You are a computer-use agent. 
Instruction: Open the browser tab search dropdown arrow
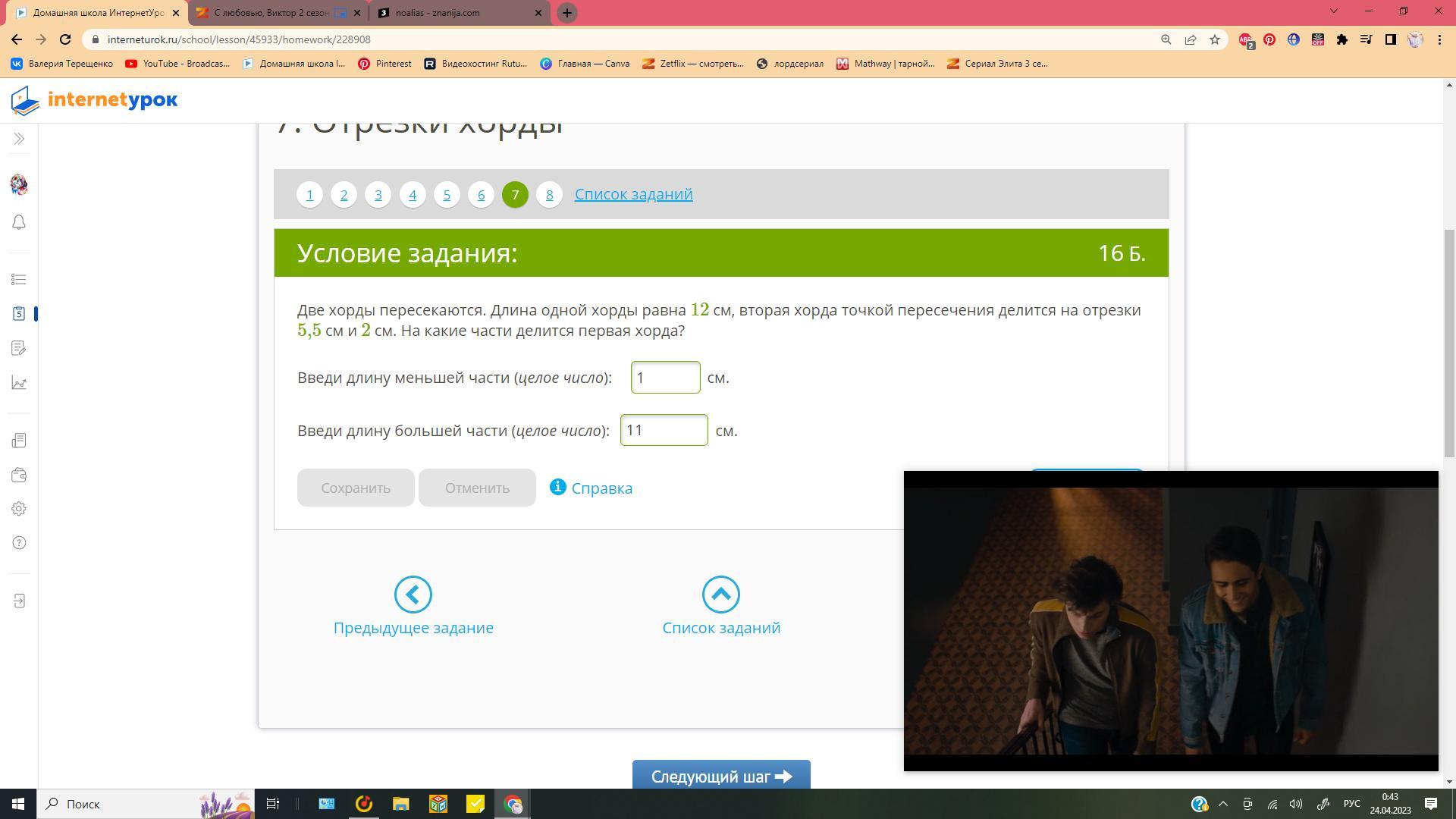point(1333,11)
